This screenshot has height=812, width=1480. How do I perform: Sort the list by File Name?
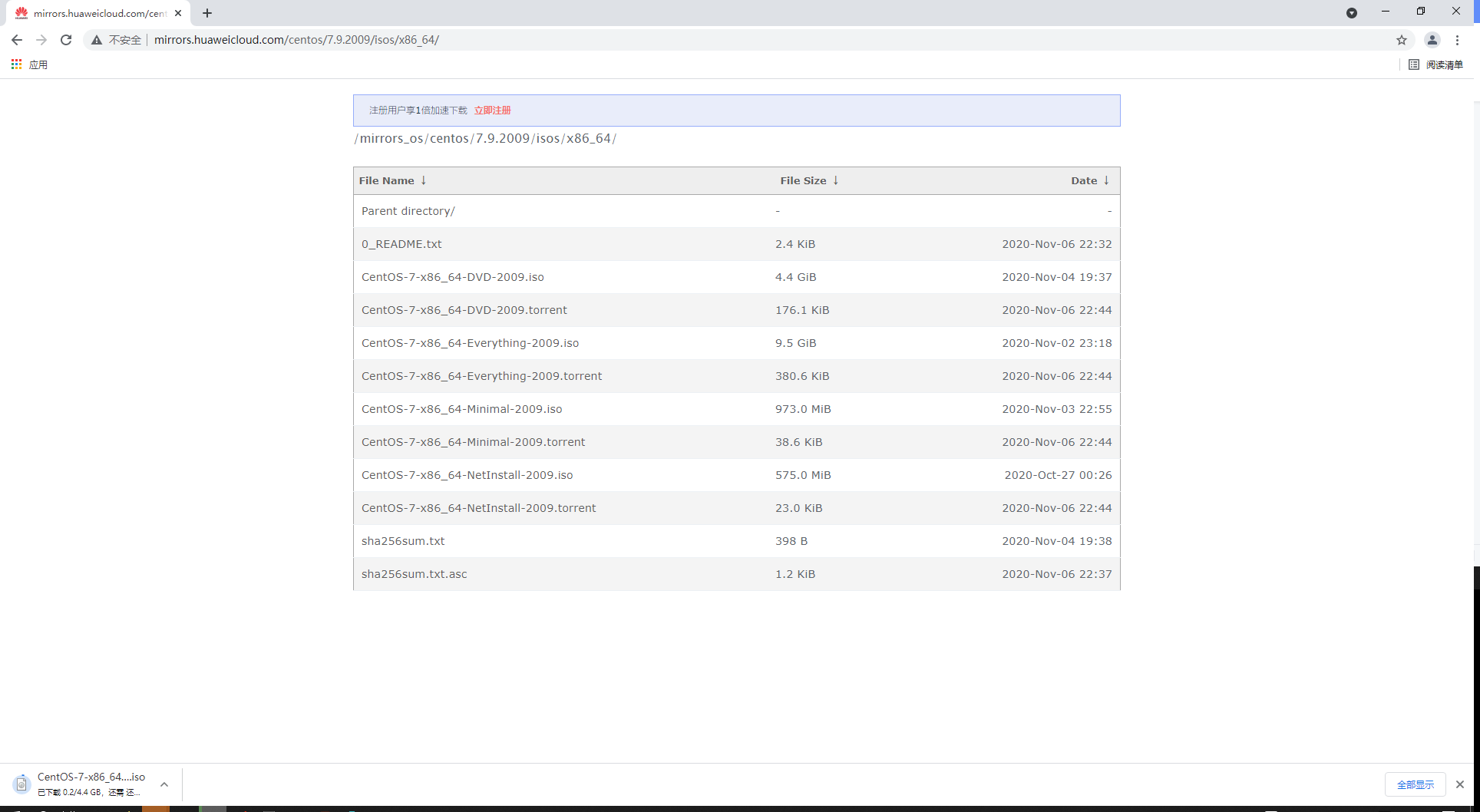pos(392,180)
